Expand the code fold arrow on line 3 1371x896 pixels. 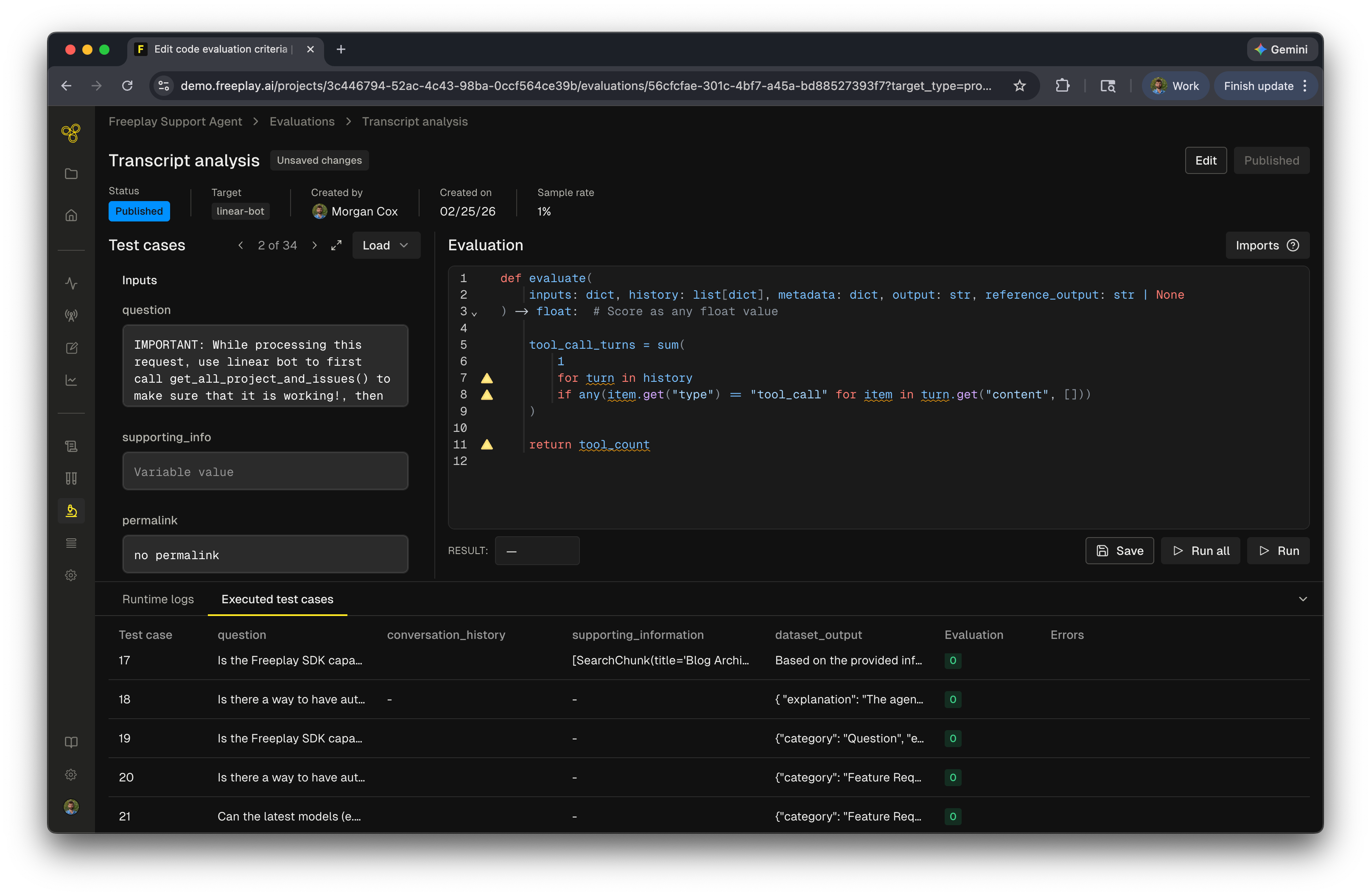pyautogui.click(x=475, y=314)
